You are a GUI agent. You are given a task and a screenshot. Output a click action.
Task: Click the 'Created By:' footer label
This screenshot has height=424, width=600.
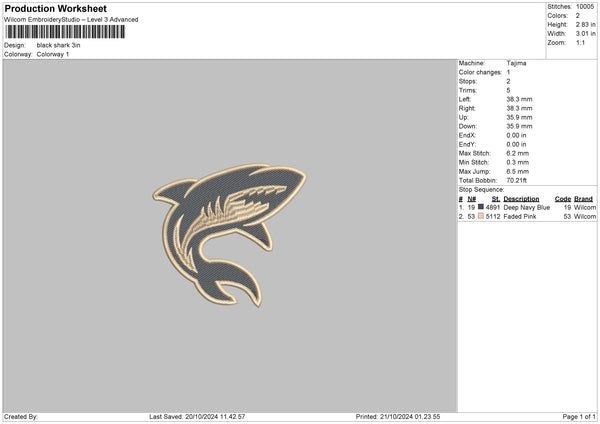pyautogui.click(x=21, y=417)
